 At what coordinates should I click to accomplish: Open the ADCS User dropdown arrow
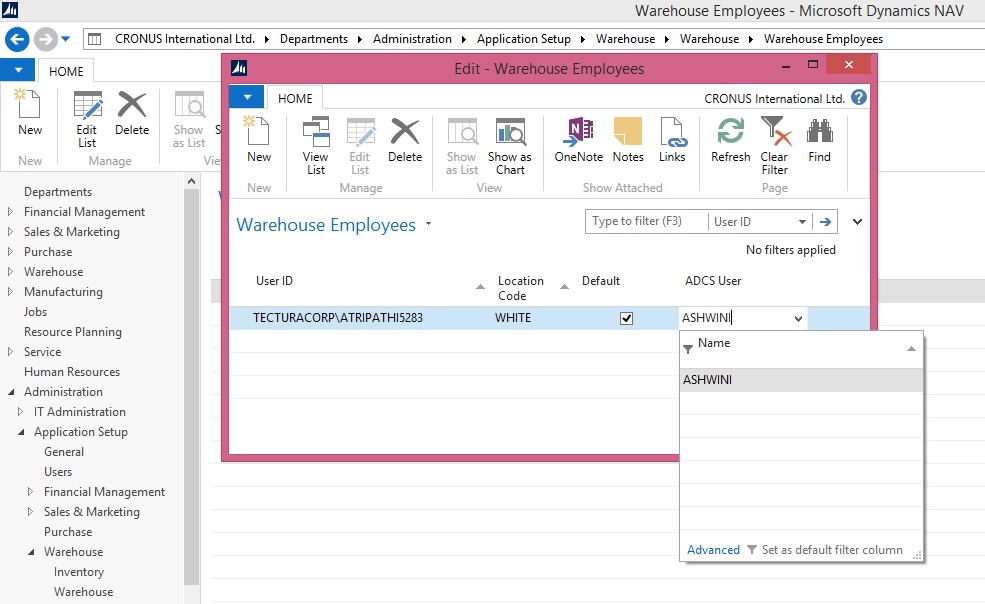(x=798, y=319)
